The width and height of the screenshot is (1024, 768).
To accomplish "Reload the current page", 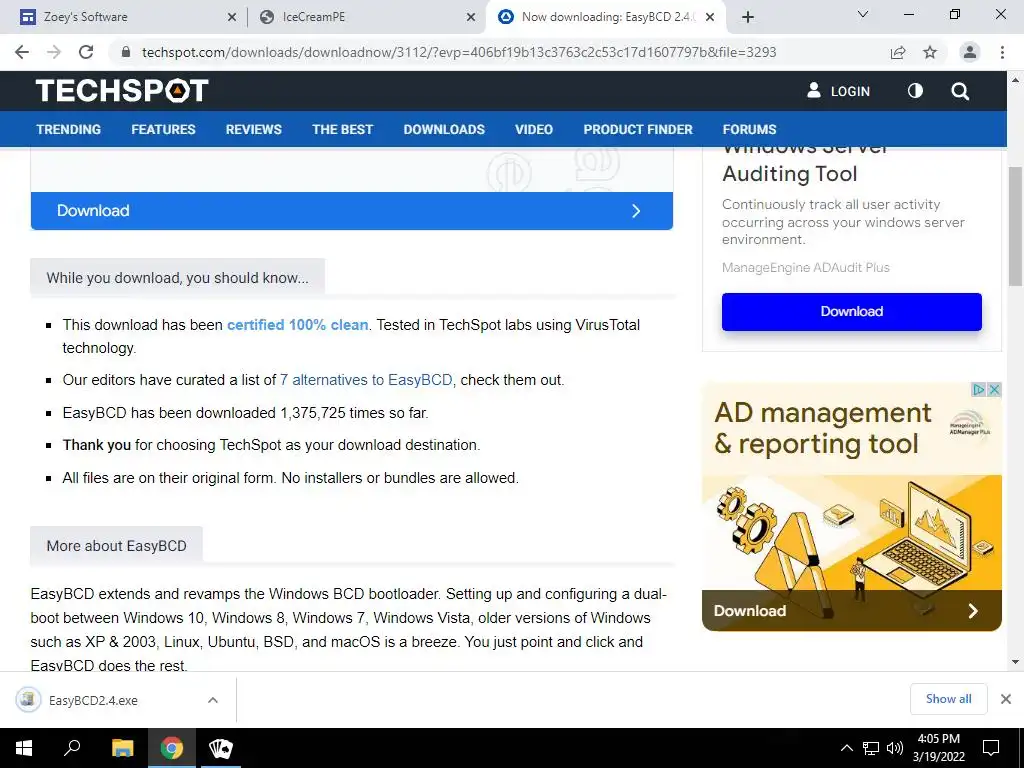I will pyautogui.click(x=86, y=52).
